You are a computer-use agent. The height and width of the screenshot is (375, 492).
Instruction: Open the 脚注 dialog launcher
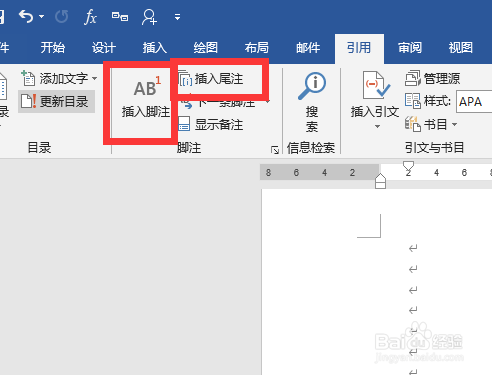[275, 150]
